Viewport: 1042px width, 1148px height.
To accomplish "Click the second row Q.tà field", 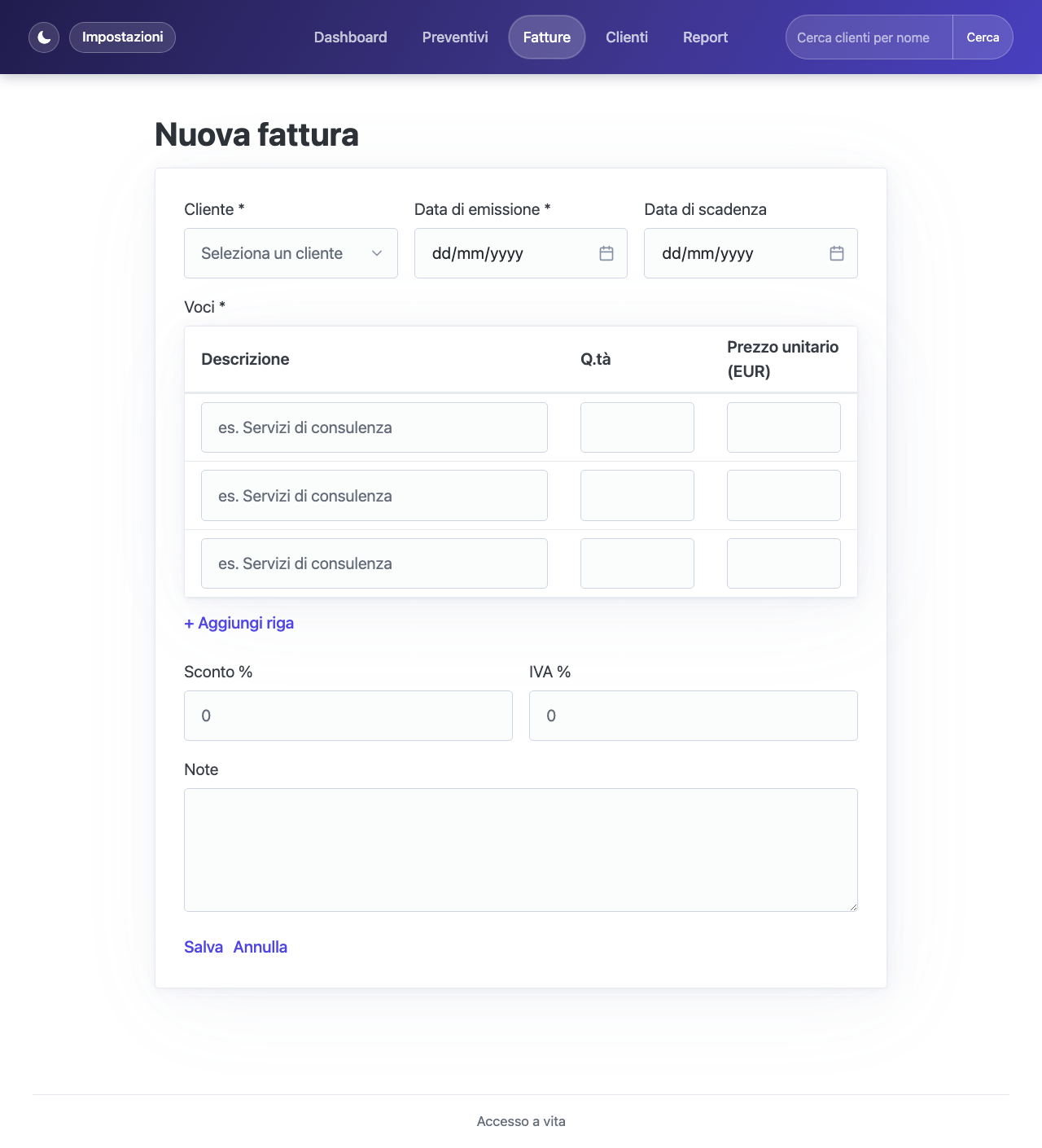I will point(637,496).
